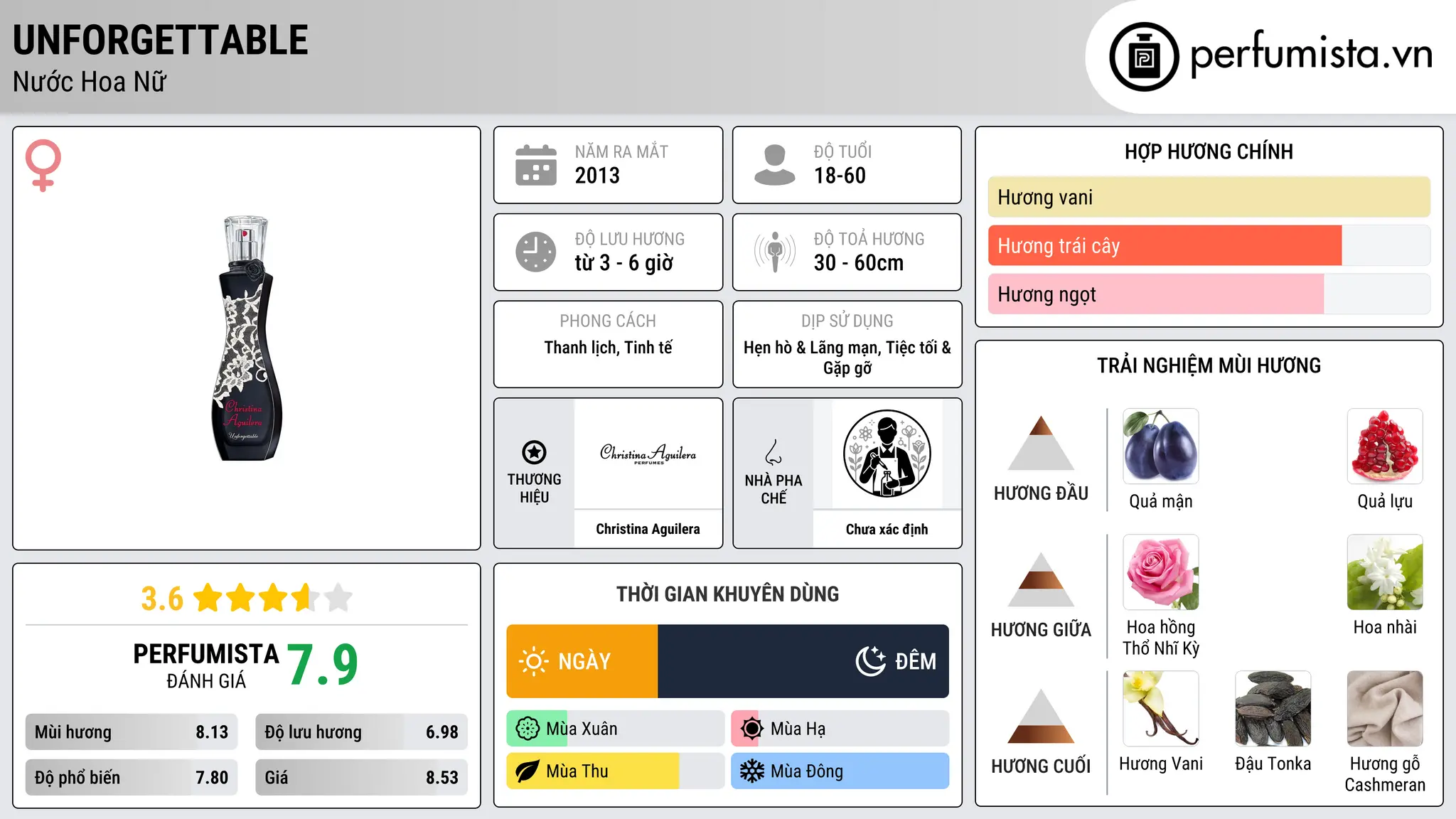Click the Hương Đầu pyramid icon
Image resolution: width=1456 pixels, height=819 pixels.
(x=1042, y=443)
